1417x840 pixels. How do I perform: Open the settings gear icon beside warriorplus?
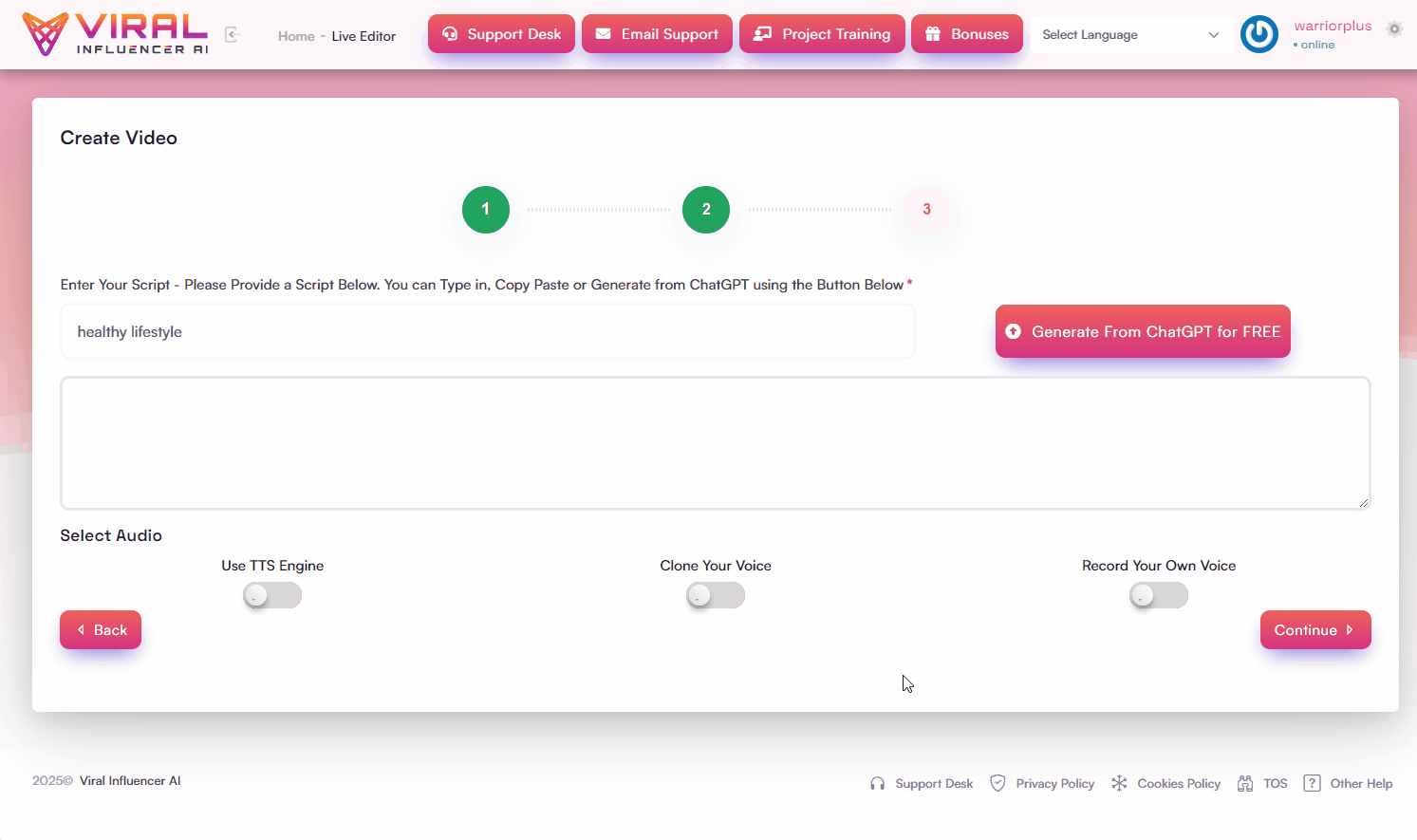[x=1394, y=28]
